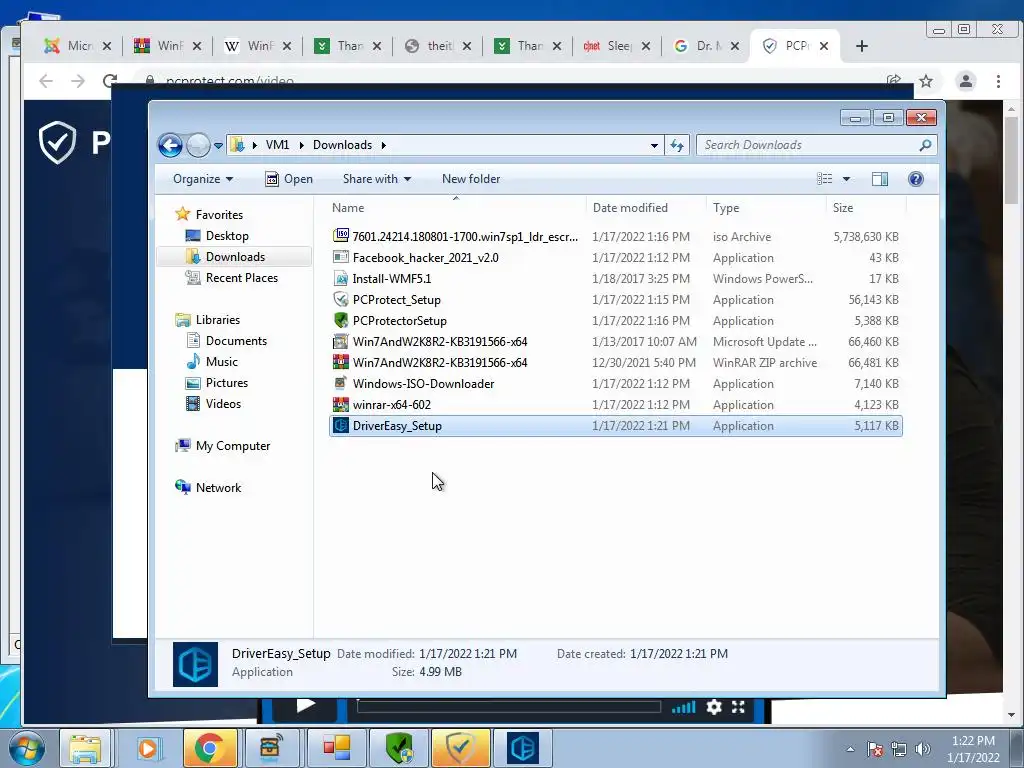Viewport: 1024px width, 768px height.
Task: Select the 7601.24214 iso Archive file
Action: [616, 236]
